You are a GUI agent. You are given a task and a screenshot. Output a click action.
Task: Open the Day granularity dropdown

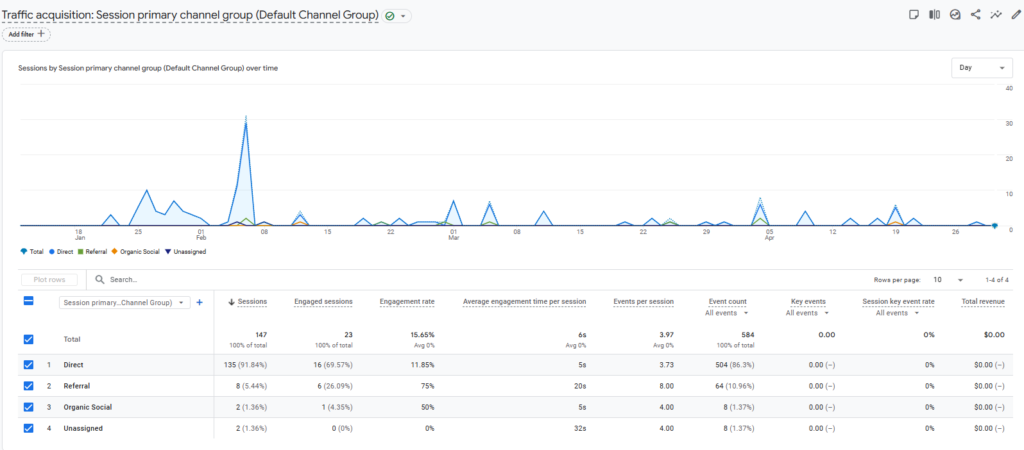coord(982,67)
